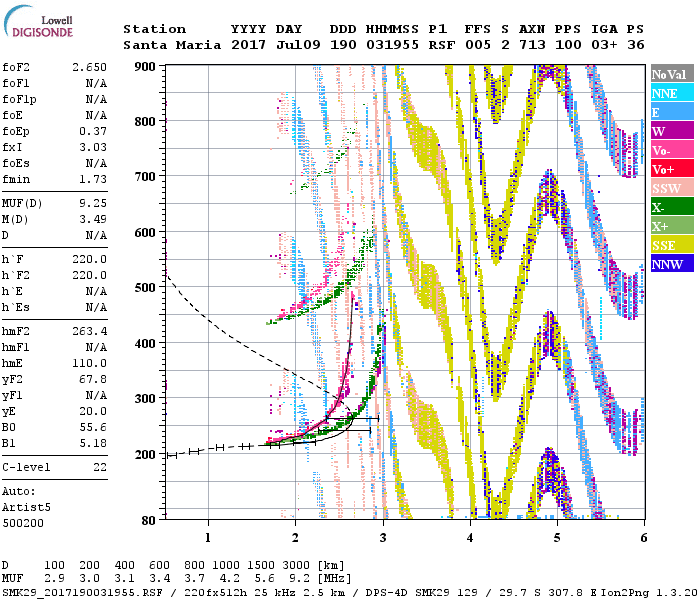This screenshot has height=600, width=700.
Task: Click the 3 MHz frequency axis label
Action: click(x=383, y=538)
